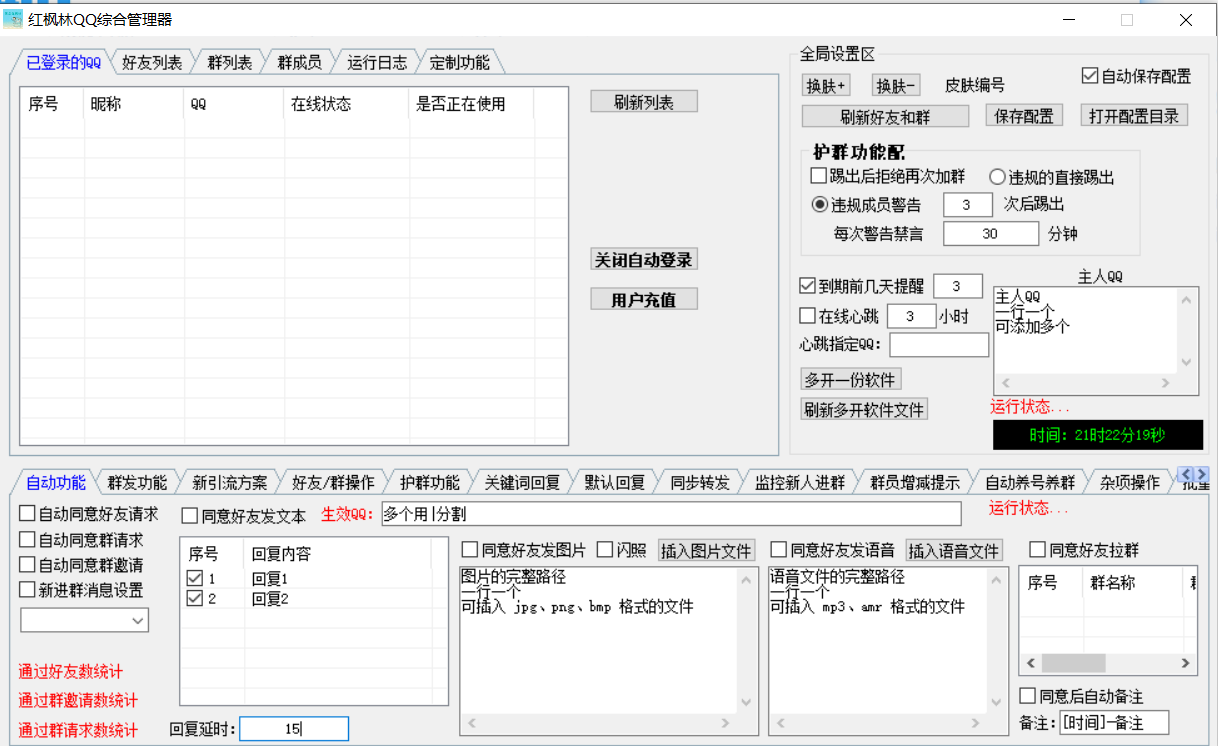Viewport: 1218px width, 746px height.
Task: Click 刷新列表 button
Action: pyautogui.click(x=643, y=102)
